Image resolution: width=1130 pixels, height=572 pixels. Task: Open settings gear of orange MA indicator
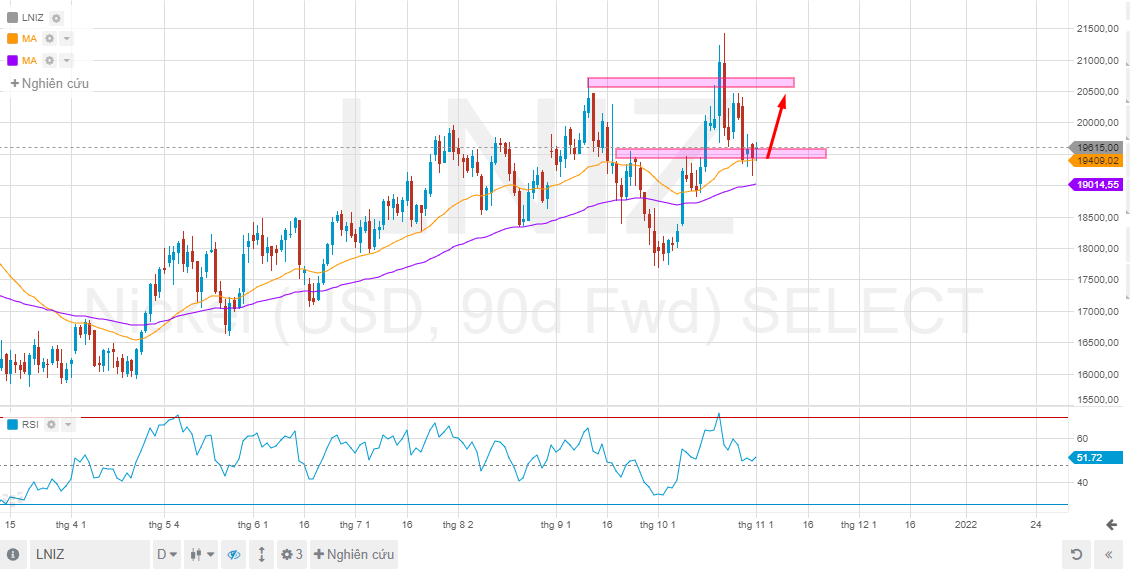click(x=50, y=39)
